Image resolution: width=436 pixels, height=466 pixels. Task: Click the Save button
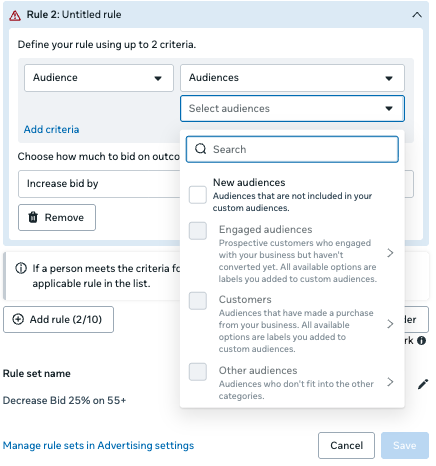coord(405,446)
